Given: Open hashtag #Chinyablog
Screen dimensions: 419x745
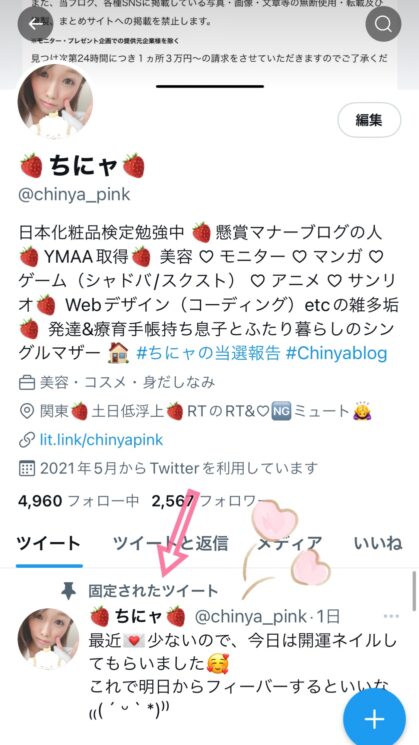Looking at the screenshot, I should click(x=336, y=353).
